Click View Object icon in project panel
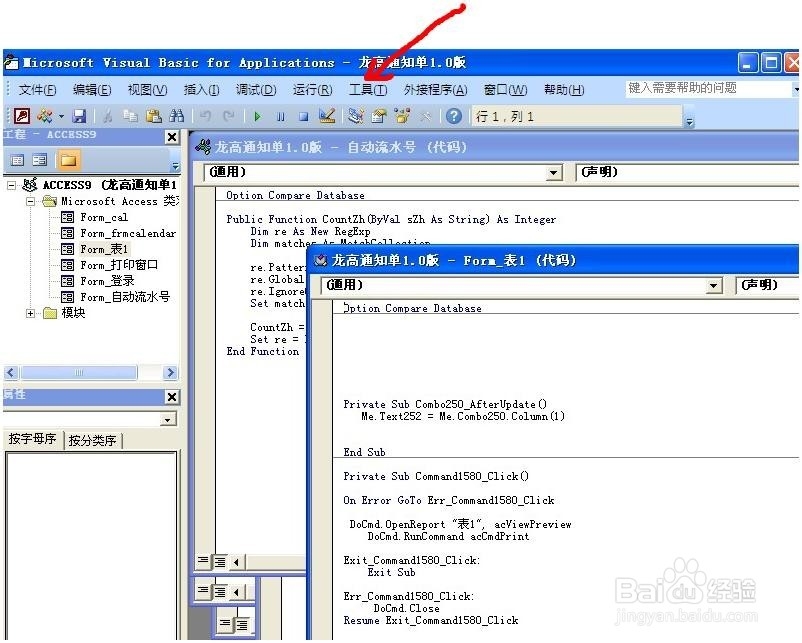 pyautogui.click(x=39, y=160)
